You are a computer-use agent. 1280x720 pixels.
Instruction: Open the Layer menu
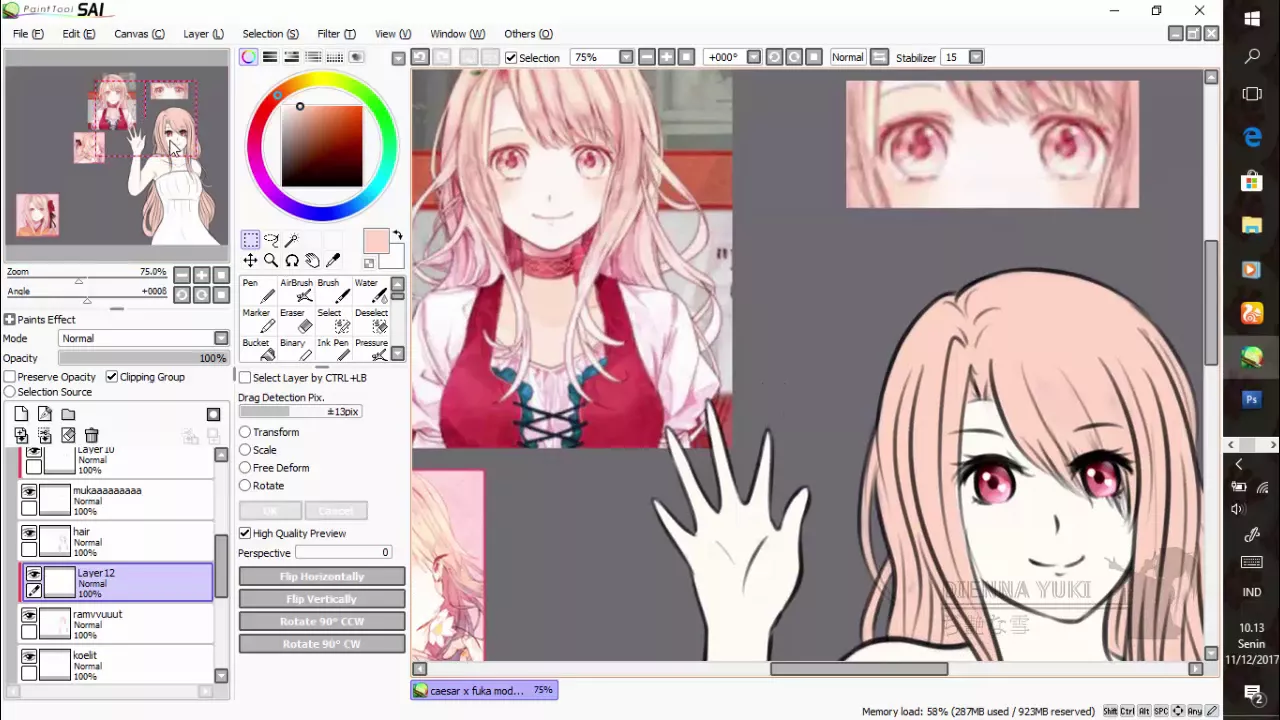(203, 34)
